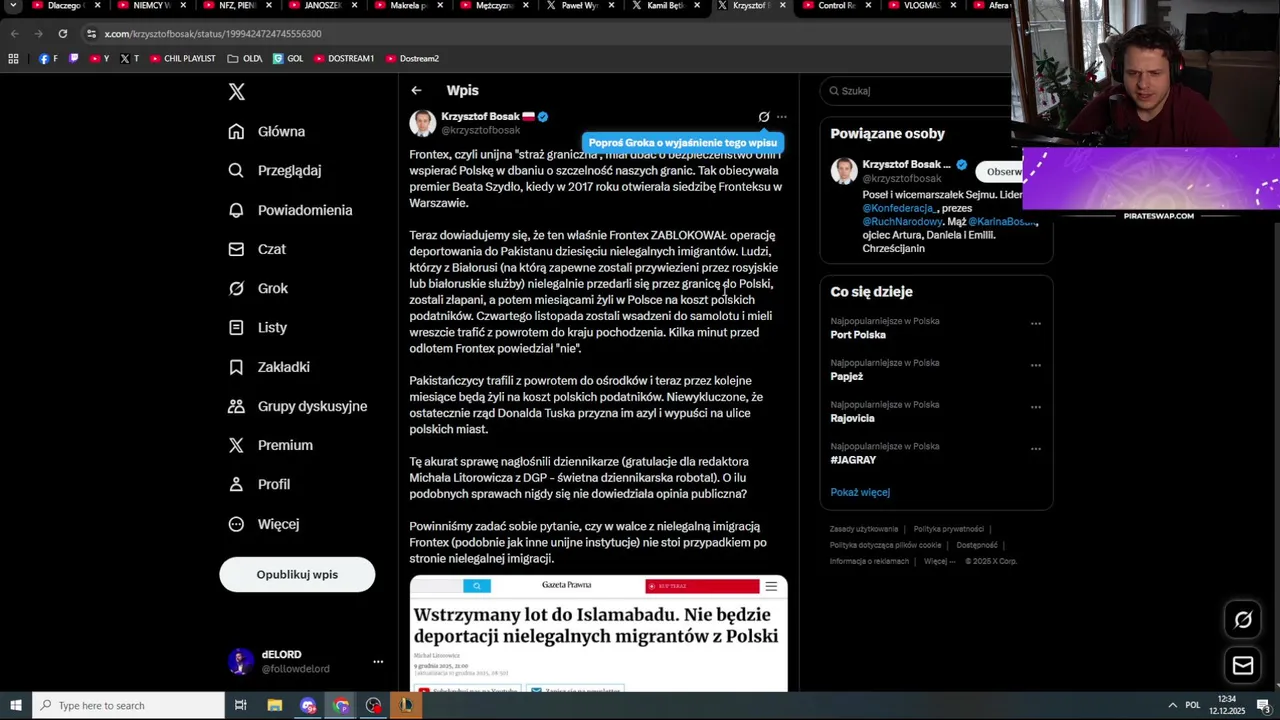Open floating Grok button at bottom right
1280x720 pixels.
point(1243,620)
